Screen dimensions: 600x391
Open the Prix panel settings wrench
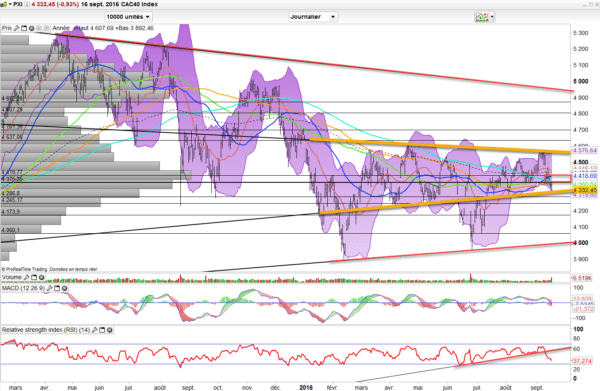point(17,28)
